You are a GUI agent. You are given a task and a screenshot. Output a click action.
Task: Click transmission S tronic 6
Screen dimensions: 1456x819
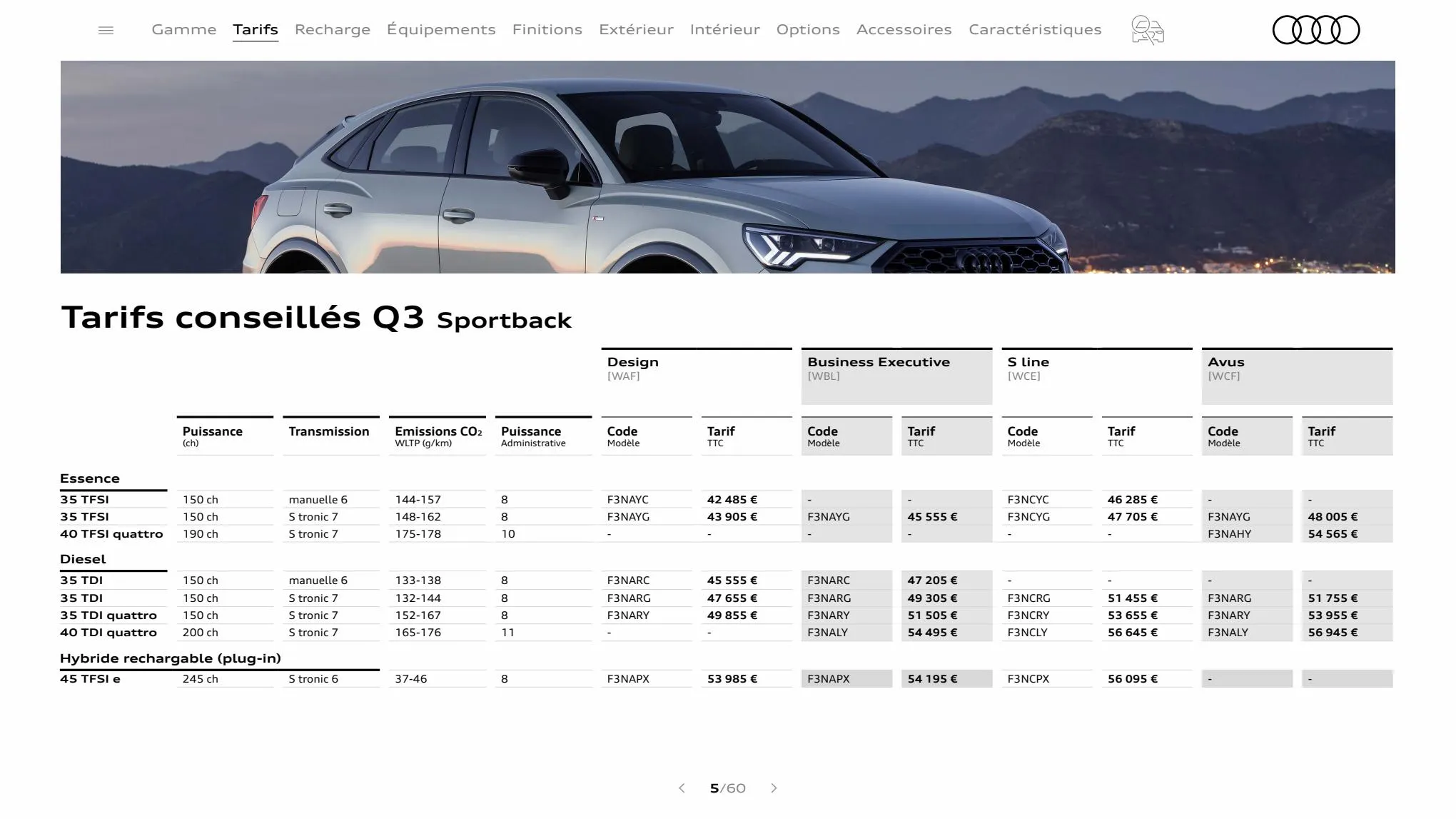tap(313, 679)
